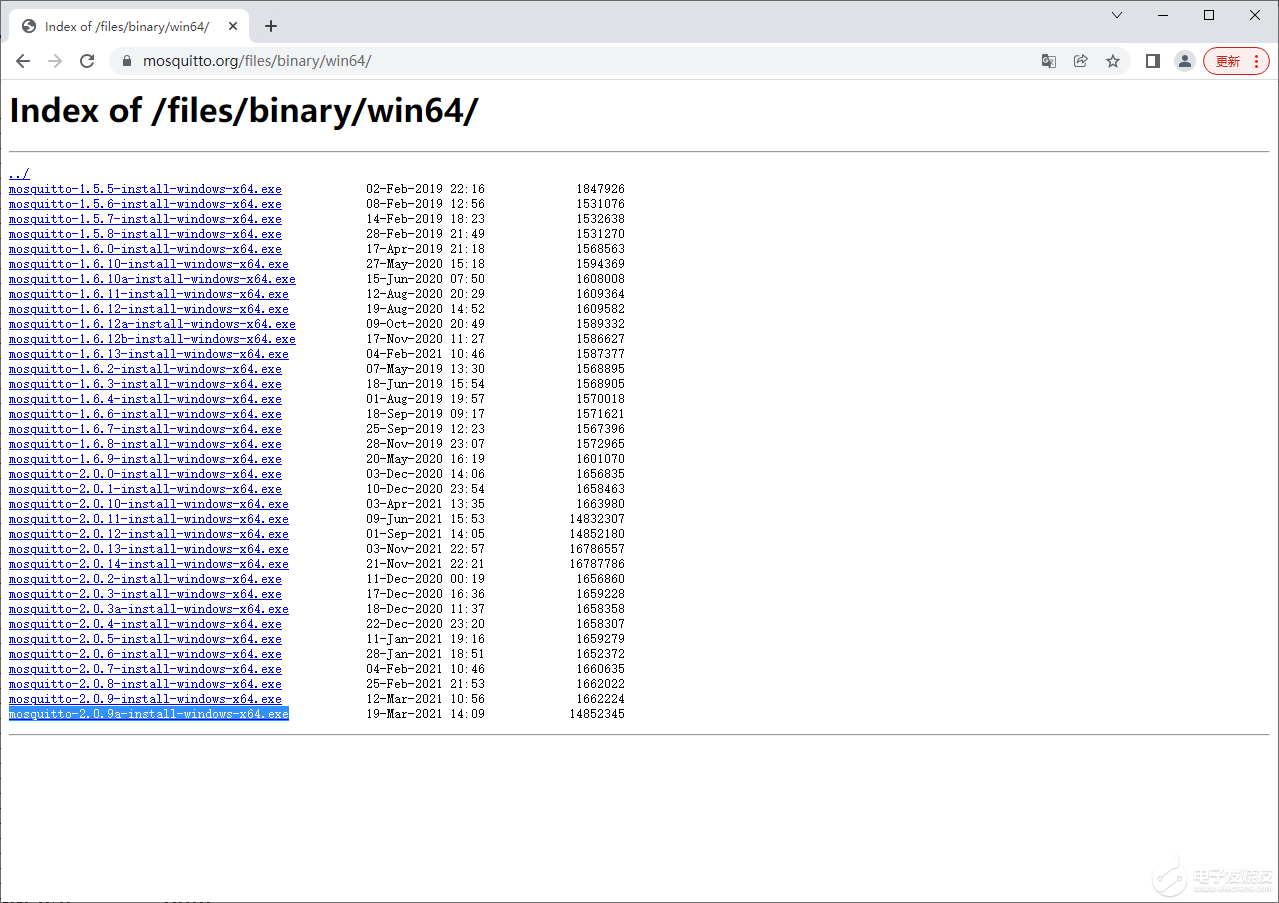Click the share page icon
The height and width of the screenshot is (903, 1279).
pos(1080,61)
